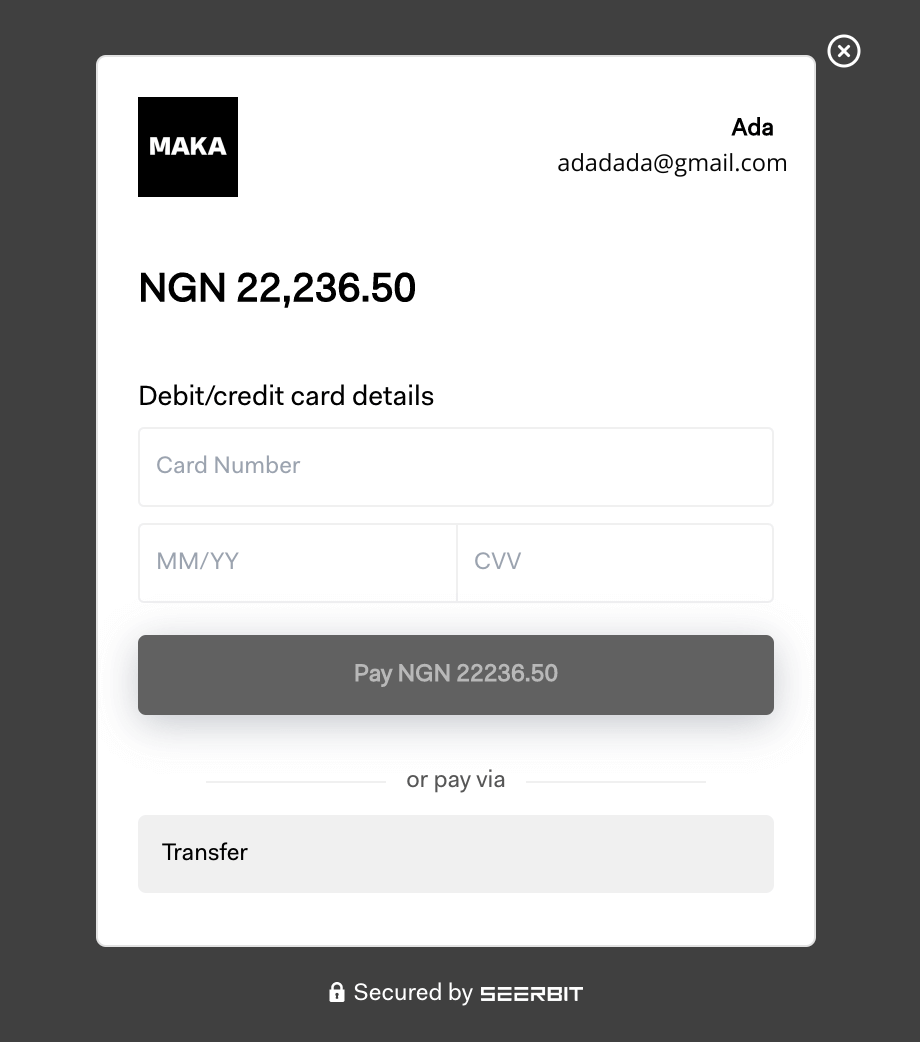Select the customer name Ada
Screen dimensions: 920x1042
(752, 127)
